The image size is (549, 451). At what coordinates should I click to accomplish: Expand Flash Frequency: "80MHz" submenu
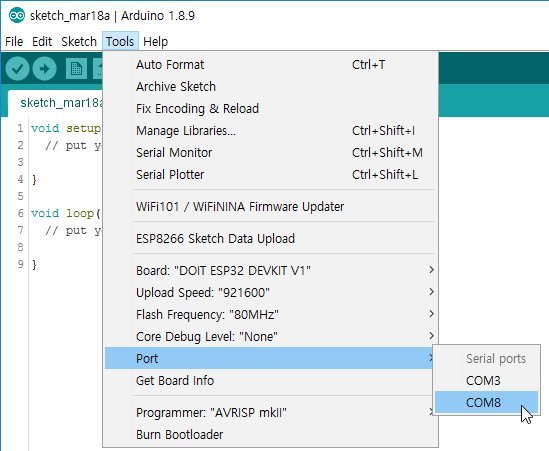click(x=271, y=314)
